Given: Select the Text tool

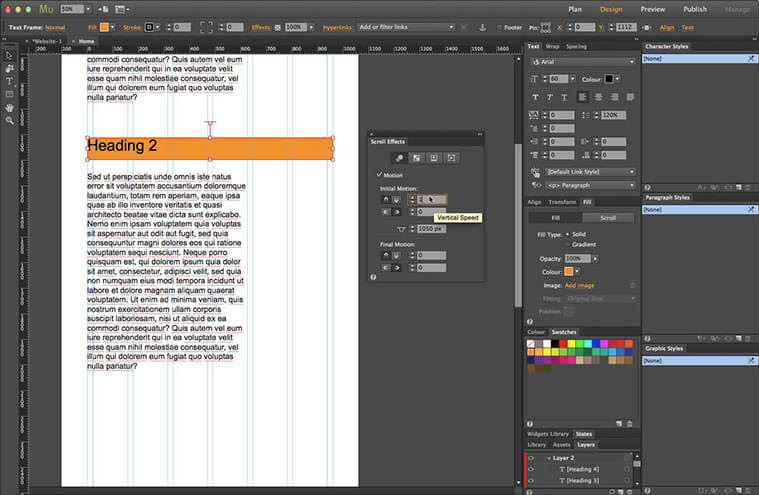Looking at the screenshot, I should [x=9, y=81].
